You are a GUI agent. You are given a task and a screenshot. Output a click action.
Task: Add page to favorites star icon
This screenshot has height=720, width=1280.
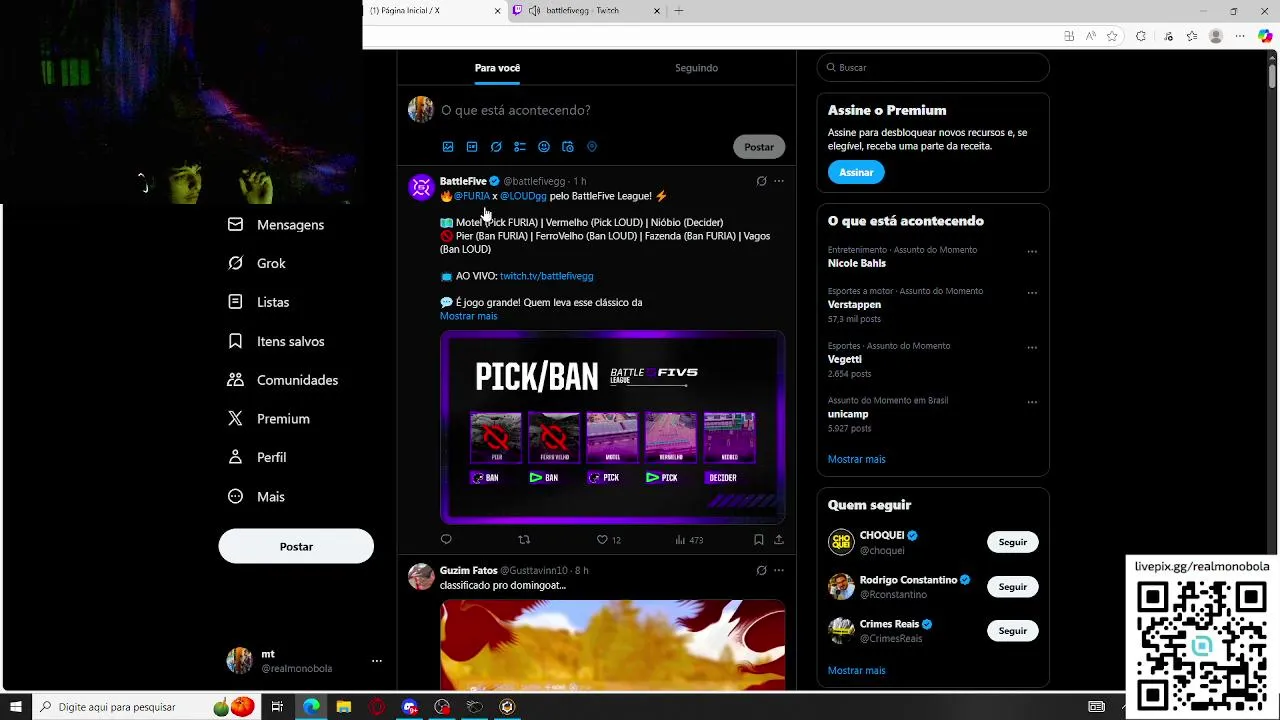[1112, 36]
